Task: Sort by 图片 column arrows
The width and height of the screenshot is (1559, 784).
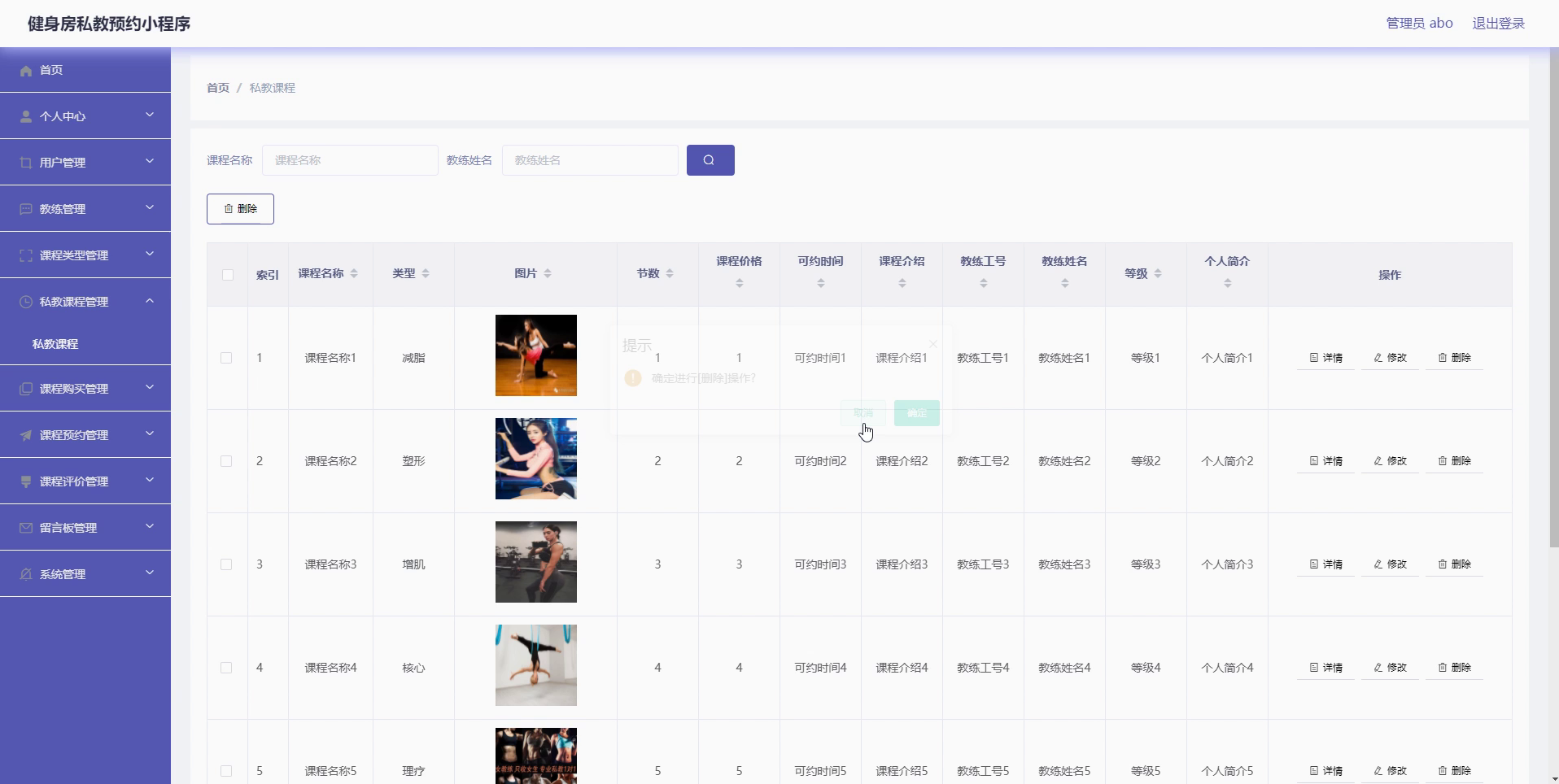Action: click(x=548, y=273)
